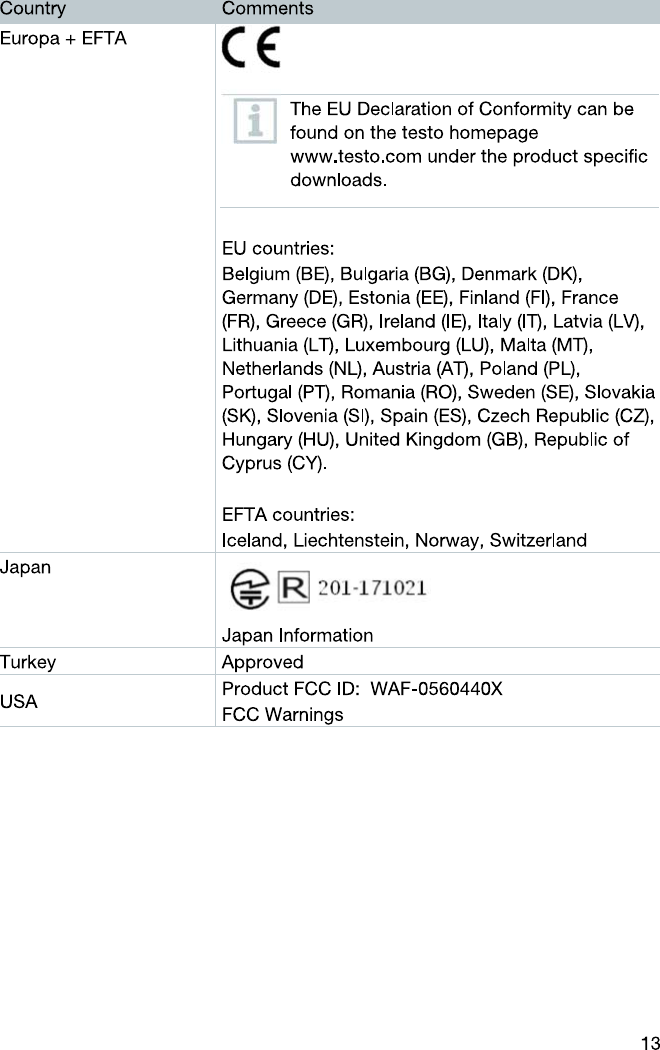Click the Approved status for Turkey

(262, 662)
